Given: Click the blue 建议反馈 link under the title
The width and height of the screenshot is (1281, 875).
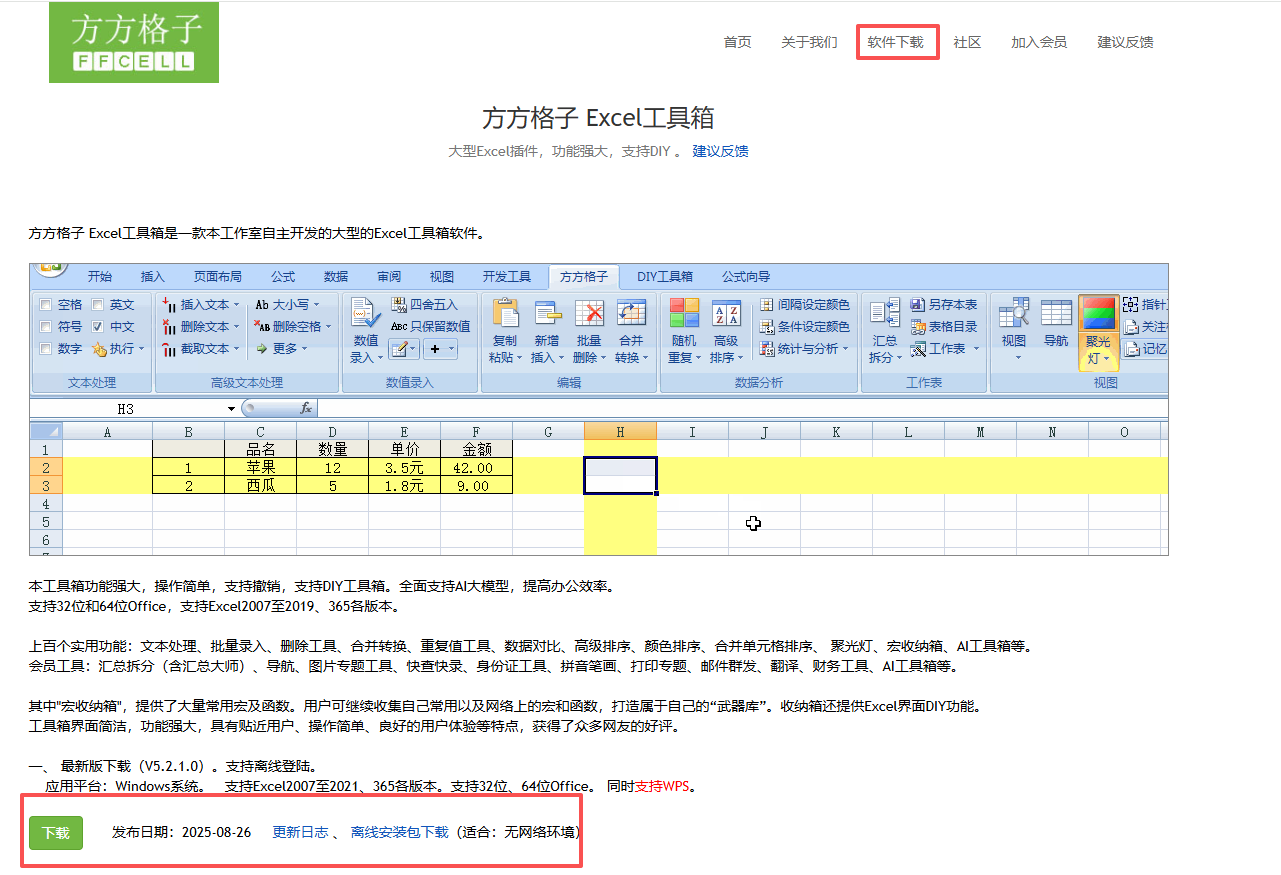Looking at the screenshot, I should [x=721, y=151].
